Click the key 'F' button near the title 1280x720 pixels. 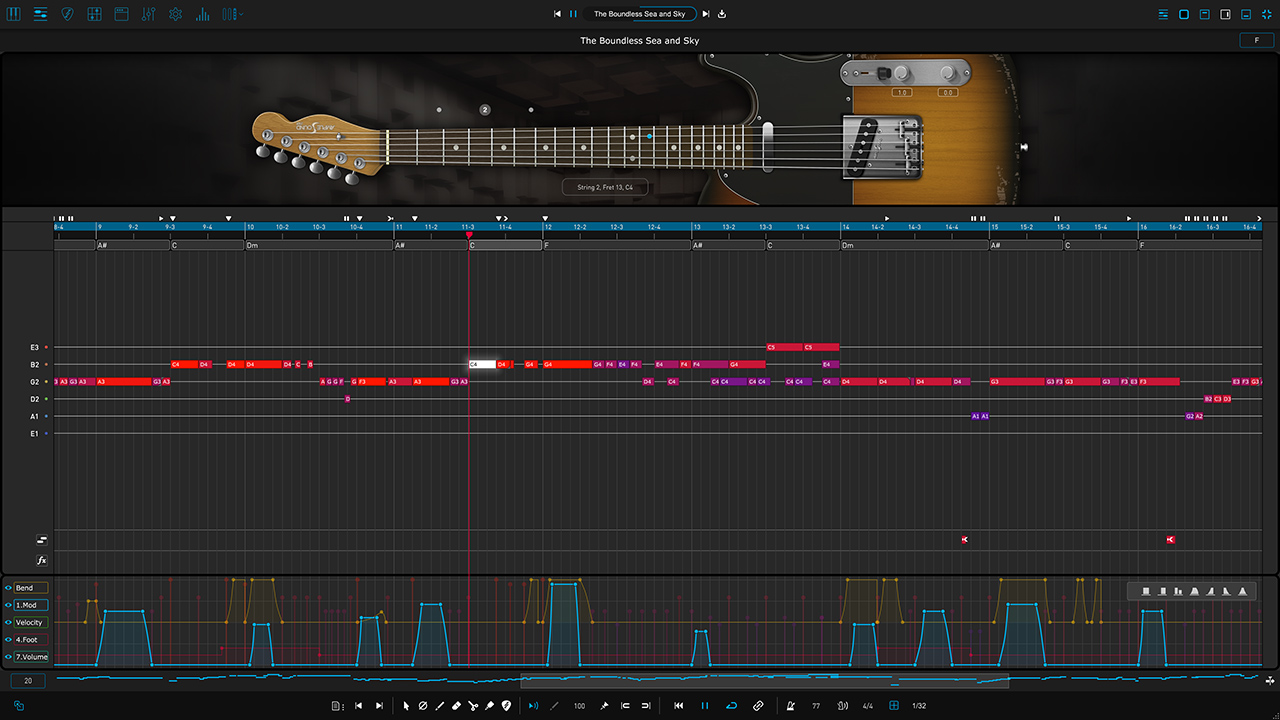pyautogui.click(x=1257, y=40)
